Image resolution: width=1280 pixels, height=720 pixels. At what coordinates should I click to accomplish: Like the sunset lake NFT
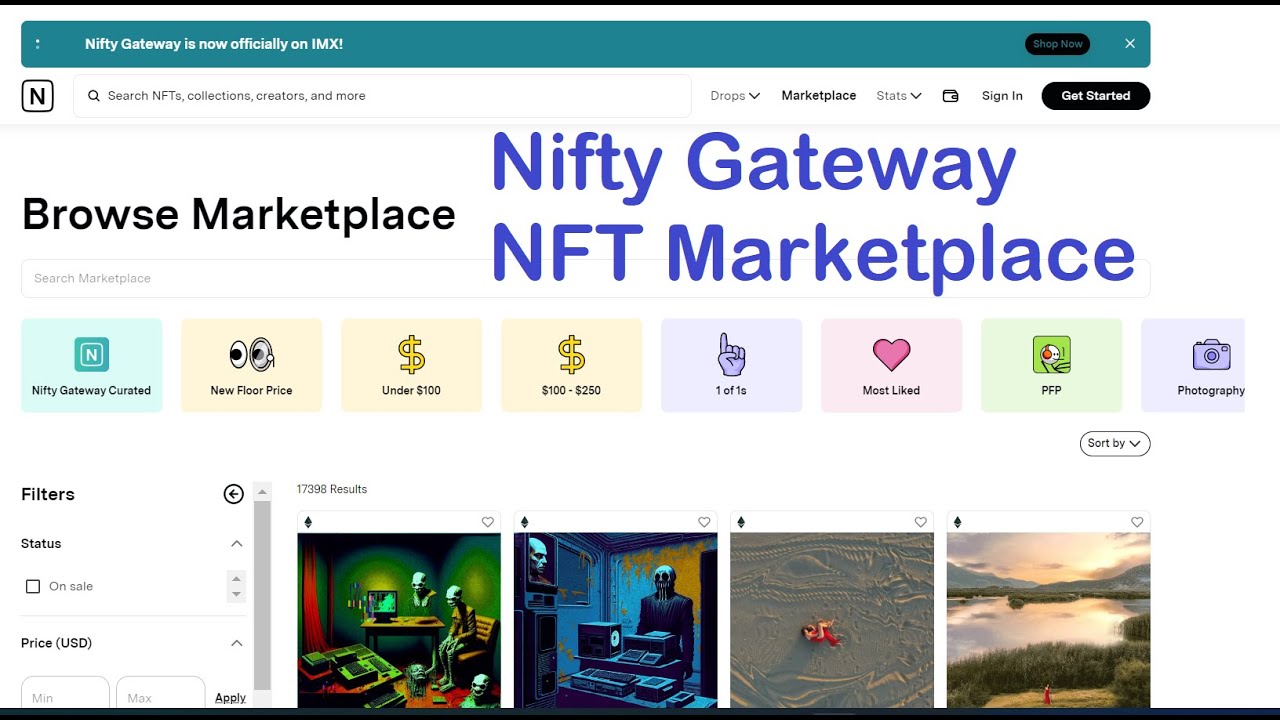[1137, 522]
